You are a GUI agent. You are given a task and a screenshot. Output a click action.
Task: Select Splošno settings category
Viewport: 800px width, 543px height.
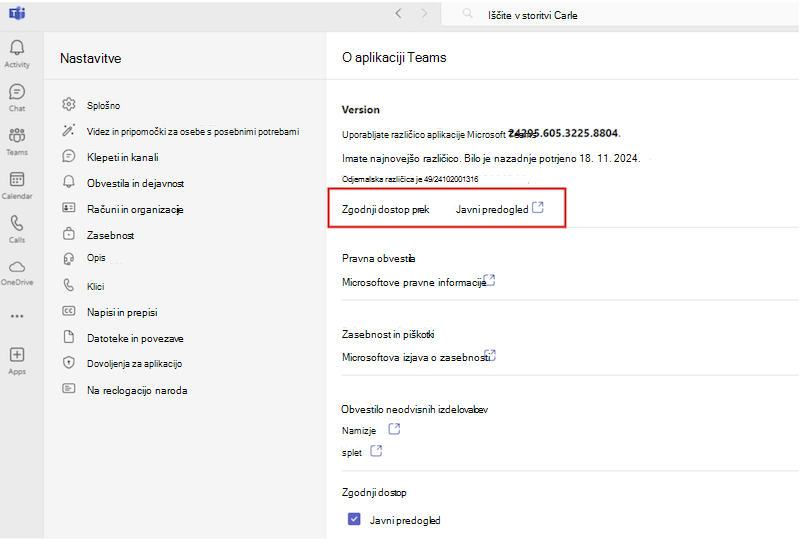pyautogui.click(x=104, y=106)
